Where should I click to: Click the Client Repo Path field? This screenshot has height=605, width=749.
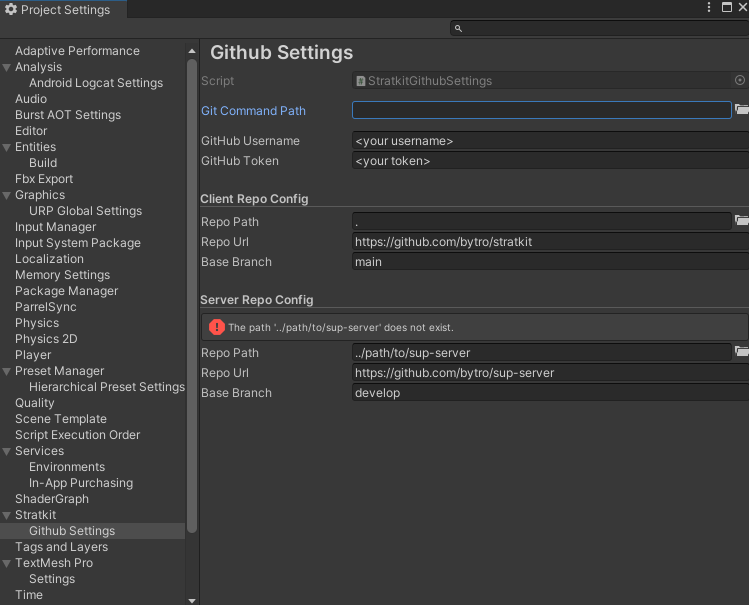click(541, 222)
